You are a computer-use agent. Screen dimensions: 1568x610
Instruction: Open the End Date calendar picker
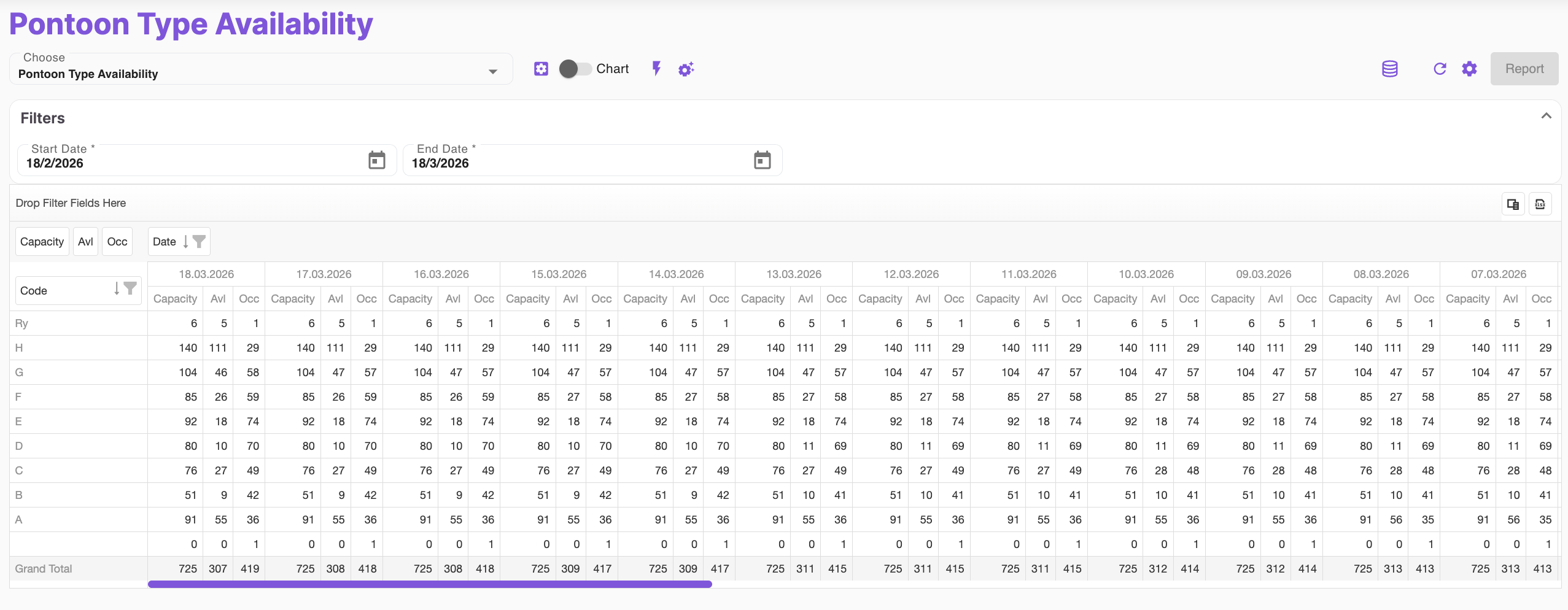coord(762,161)
